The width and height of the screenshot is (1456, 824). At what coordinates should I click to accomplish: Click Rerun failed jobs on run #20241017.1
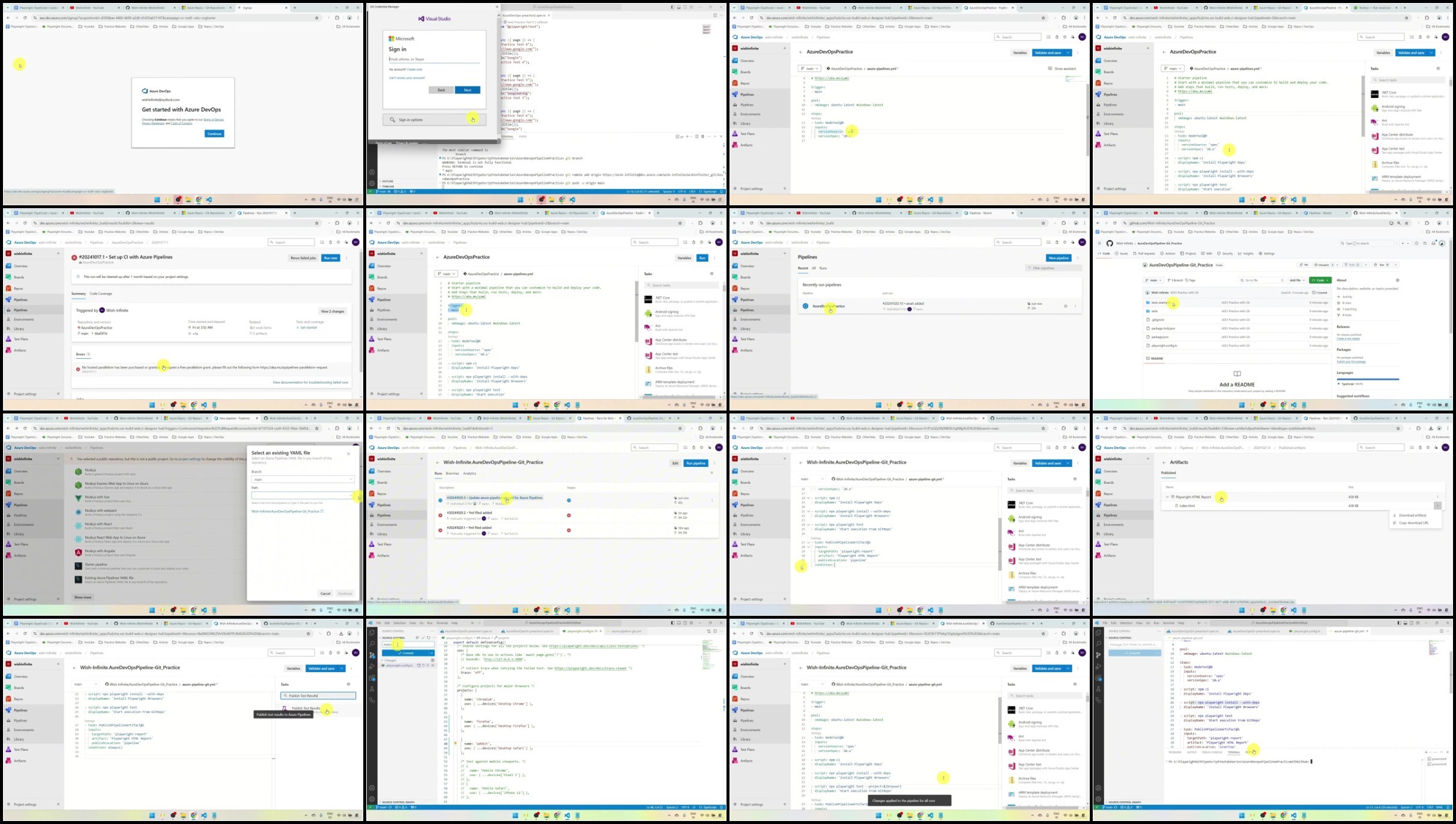[303, 258]
